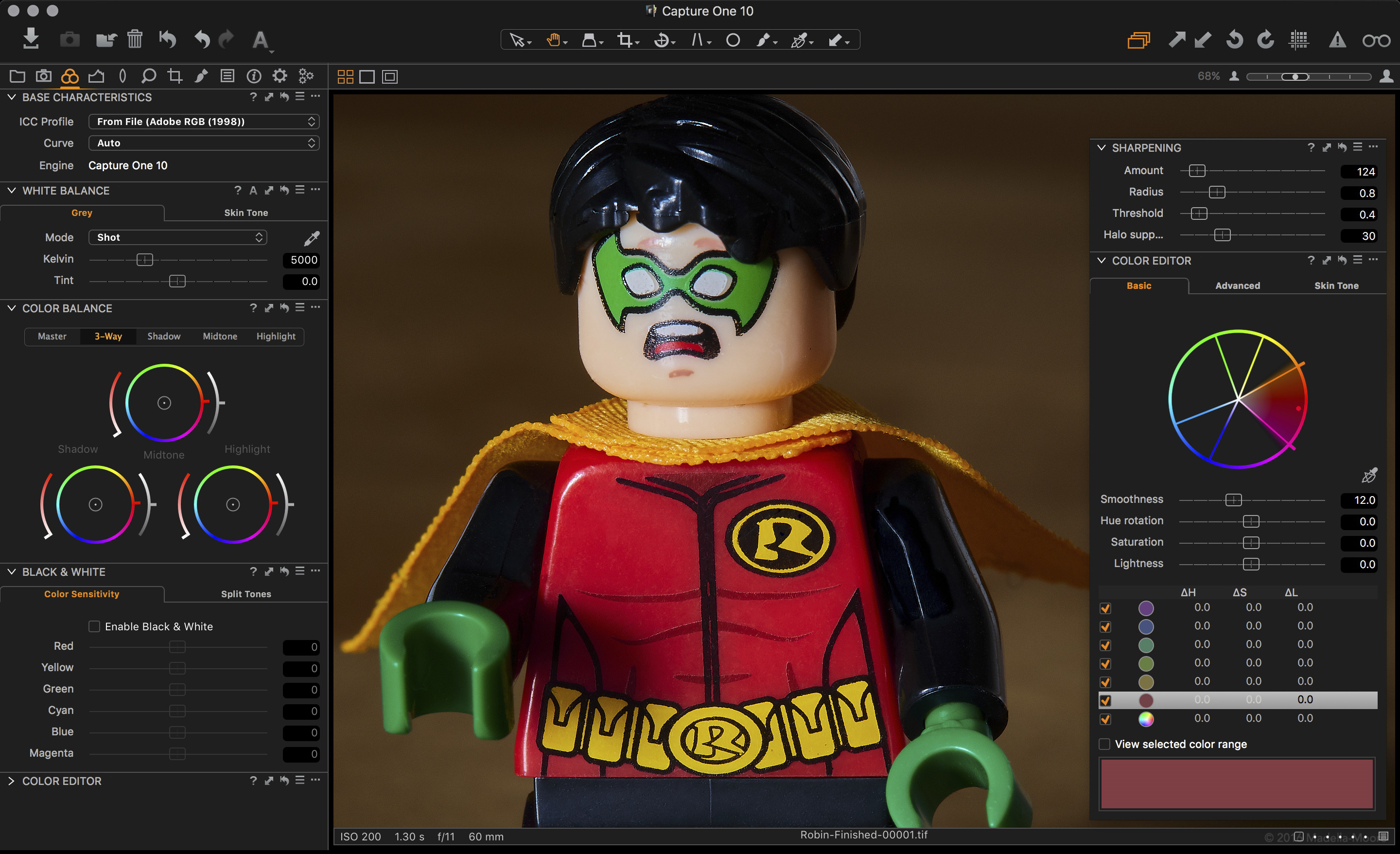Pick white balance with the eyedropper
This screenshot has height=854, width=1400.
312,238
